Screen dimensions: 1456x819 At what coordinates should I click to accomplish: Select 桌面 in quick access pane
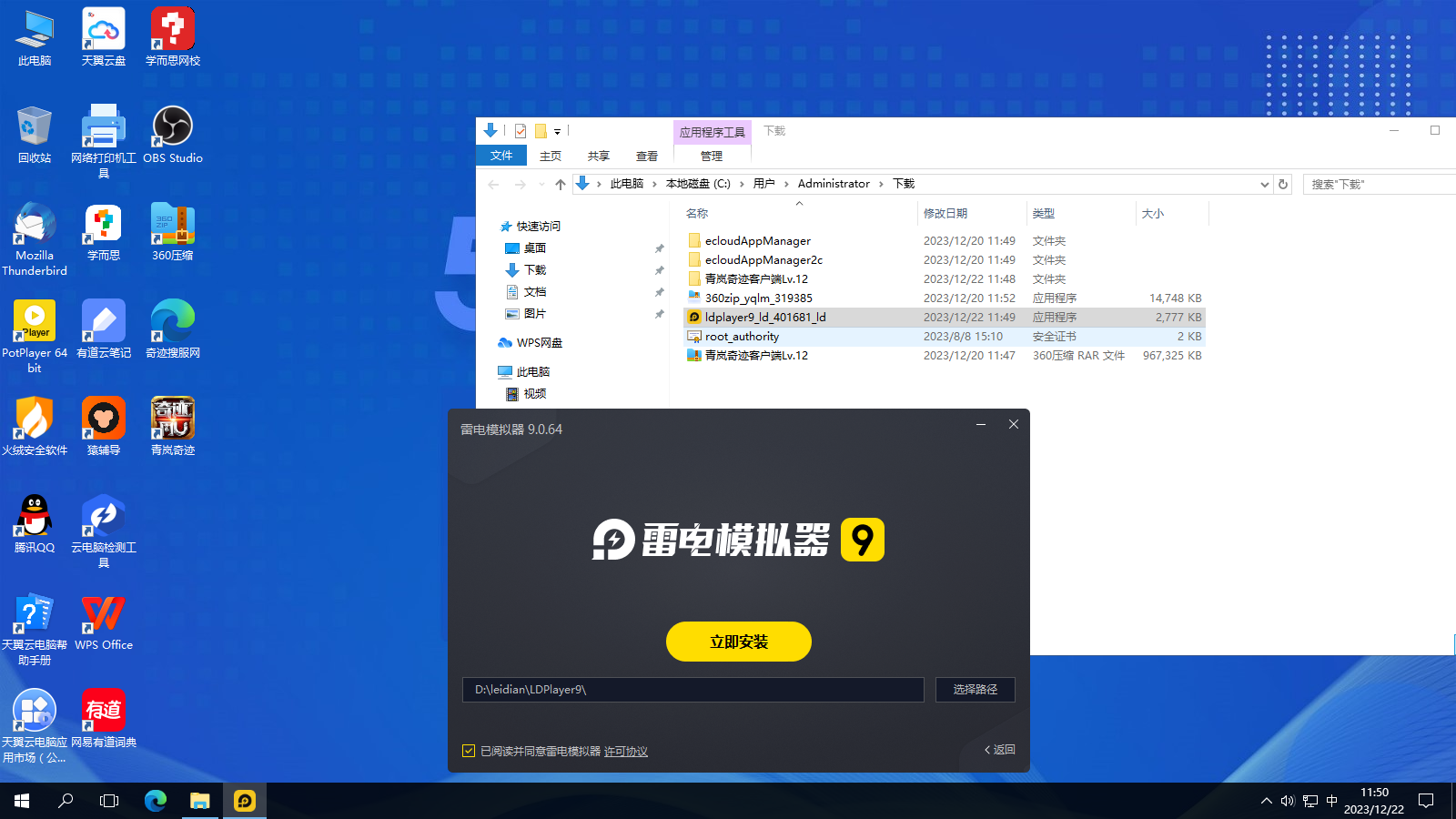535,248
